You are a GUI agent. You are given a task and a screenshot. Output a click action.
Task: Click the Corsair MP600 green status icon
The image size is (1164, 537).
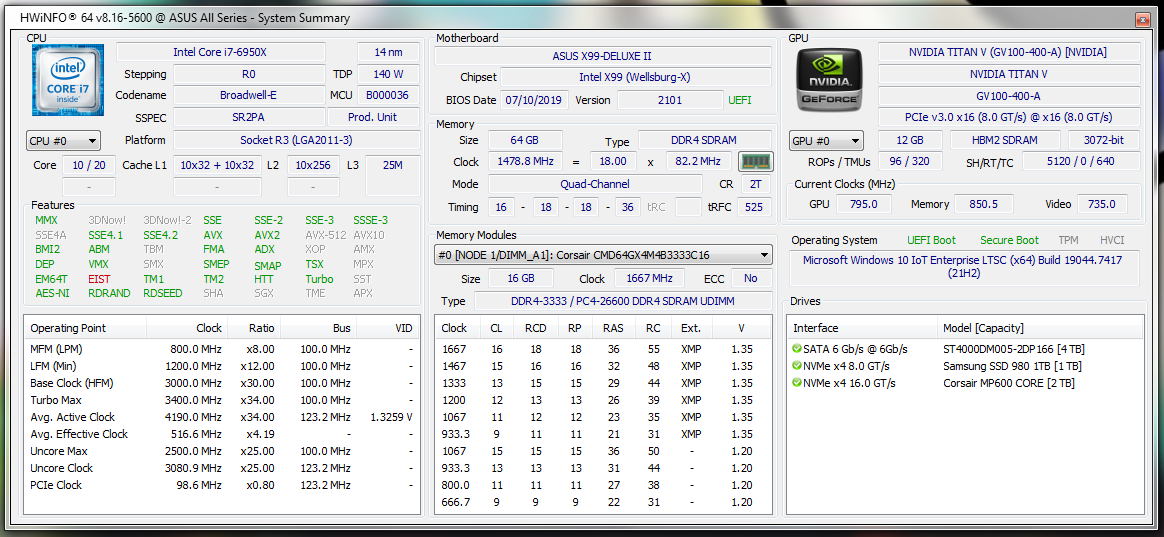coord(797,383)
